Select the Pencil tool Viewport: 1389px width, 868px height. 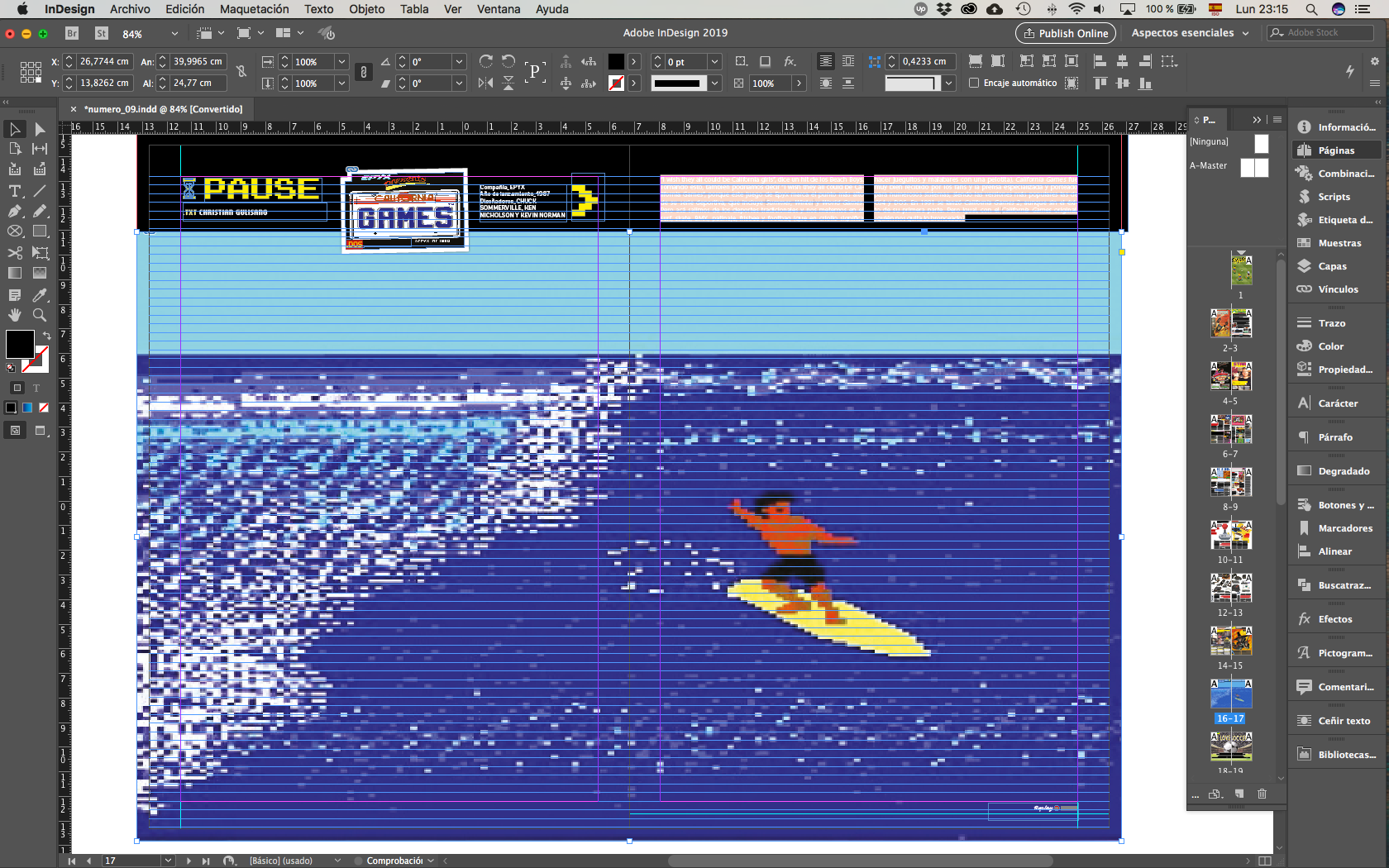[x=39, y=211]
